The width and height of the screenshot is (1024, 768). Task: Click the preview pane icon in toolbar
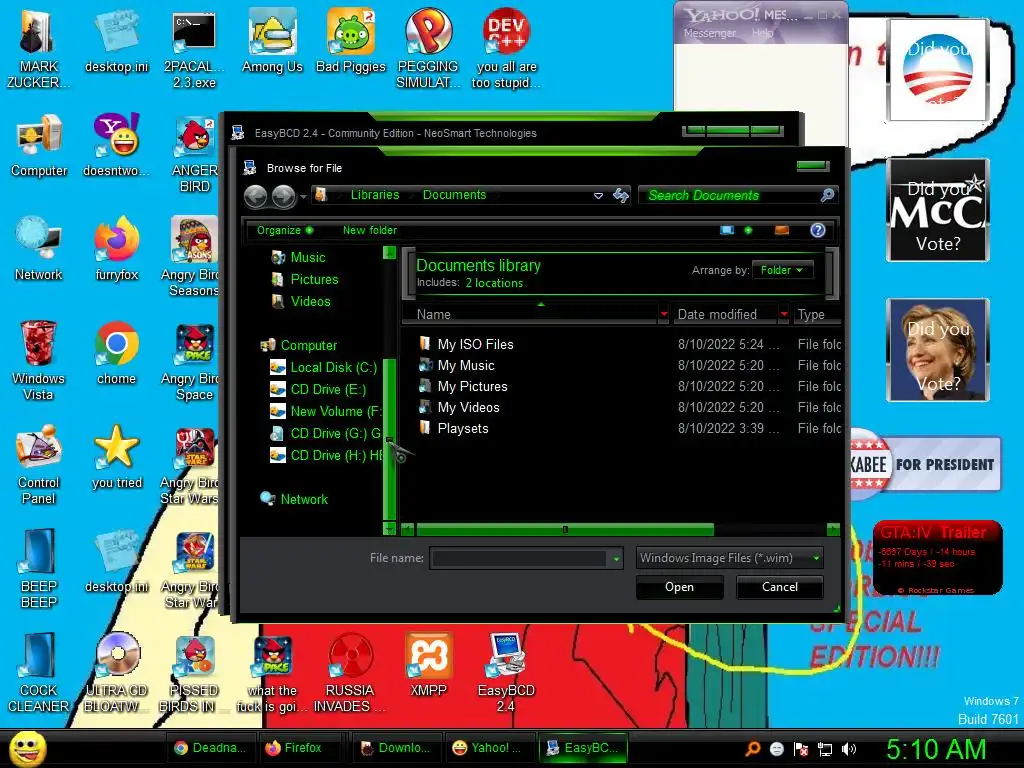click(x=782, y=230)
